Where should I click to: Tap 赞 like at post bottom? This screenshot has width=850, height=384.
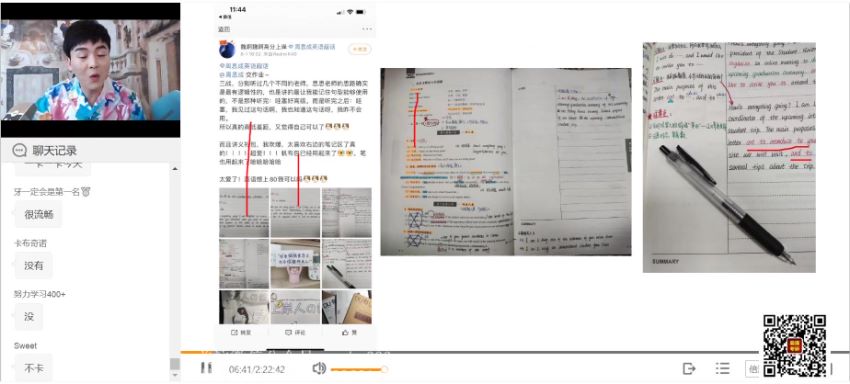tap(349, 332)
